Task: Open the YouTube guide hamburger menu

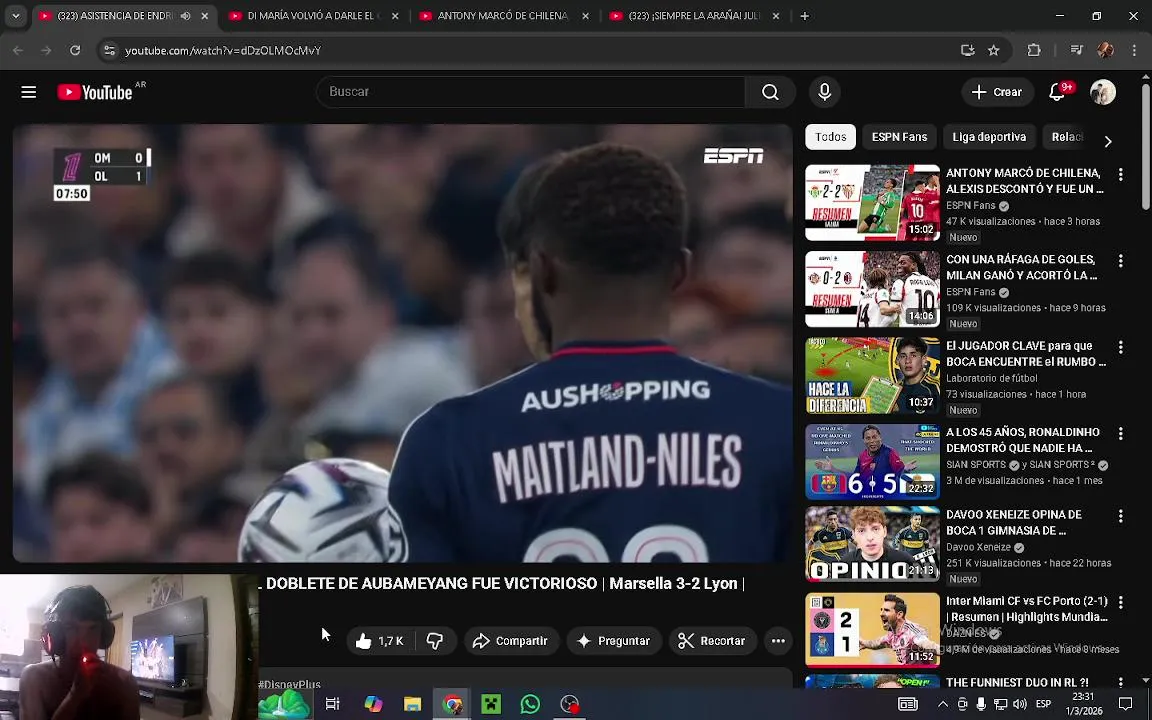Action: click(29, 92)
